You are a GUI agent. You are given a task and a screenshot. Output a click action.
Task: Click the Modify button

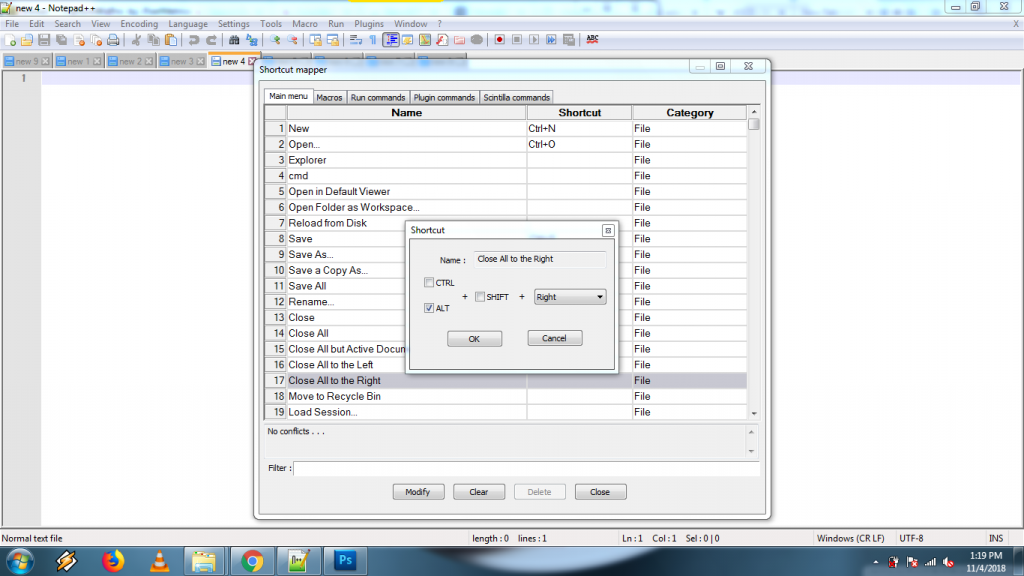click(418, 492)
